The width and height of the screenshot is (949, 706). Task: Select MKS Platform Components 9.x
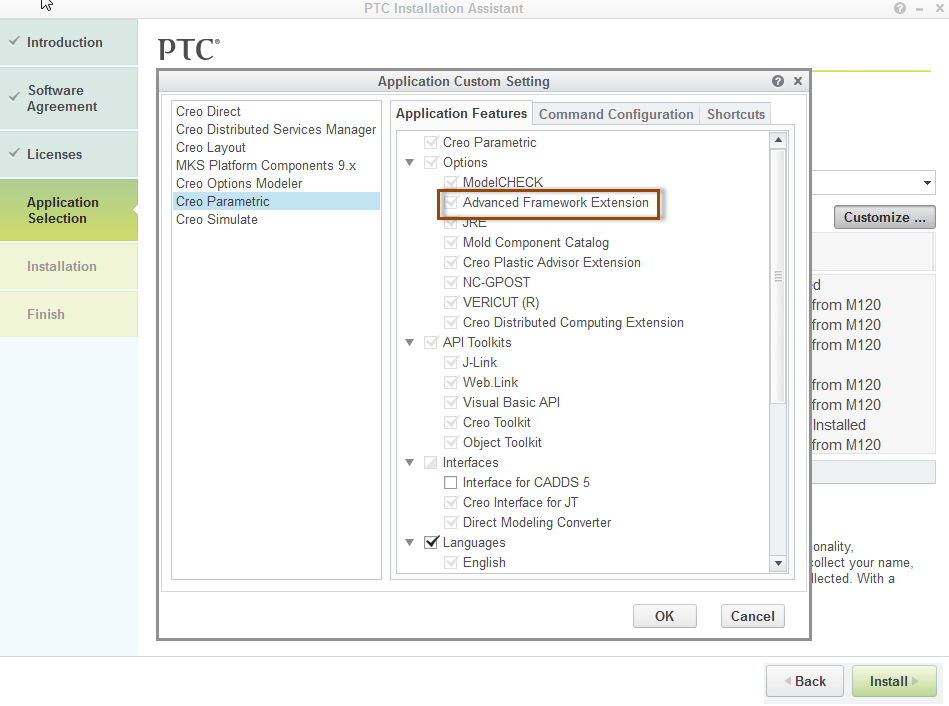pyautogui.click(x=276, y=165)
